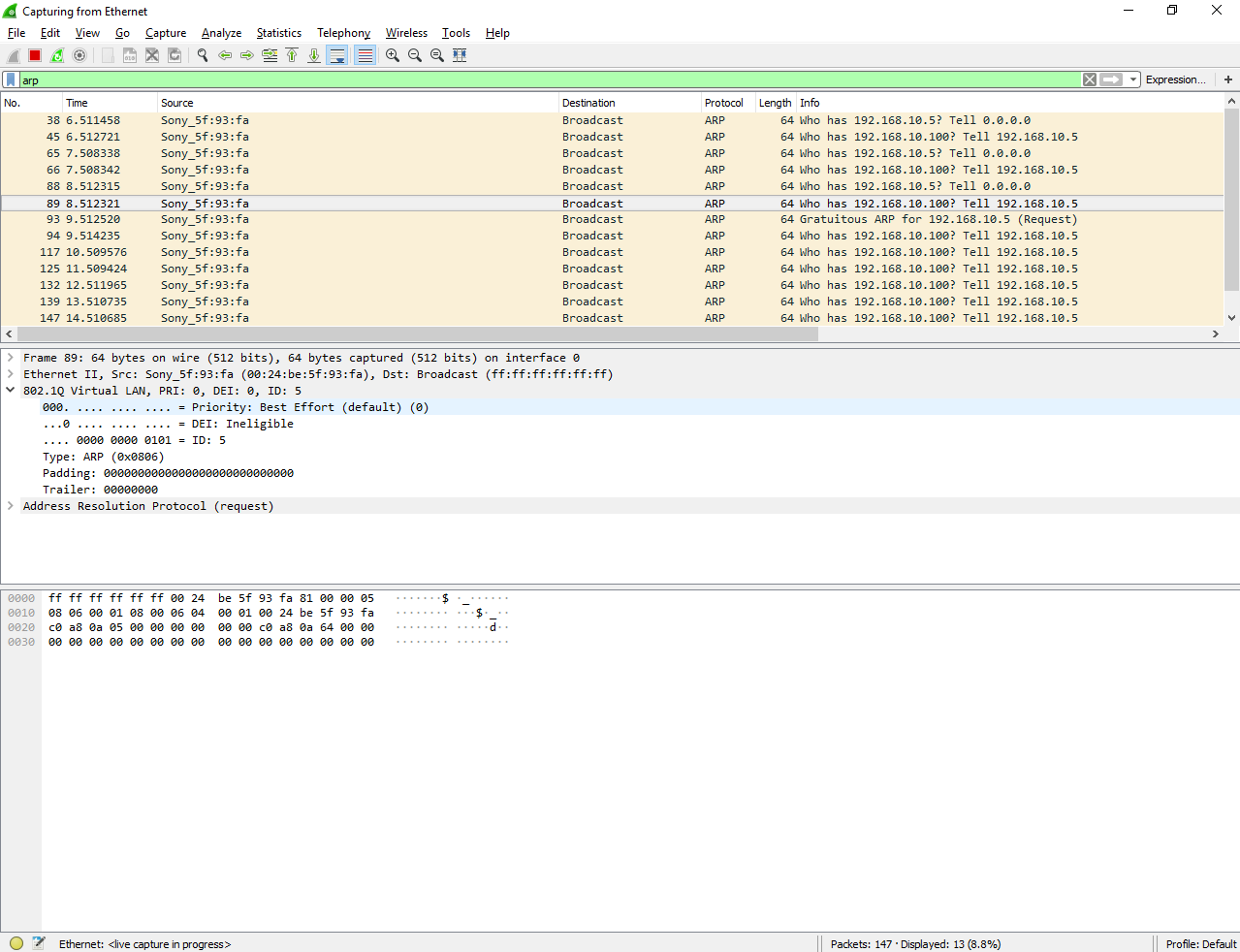Reload this capture file icon
Screen dimensions: 1240x952
coord(175,55)
